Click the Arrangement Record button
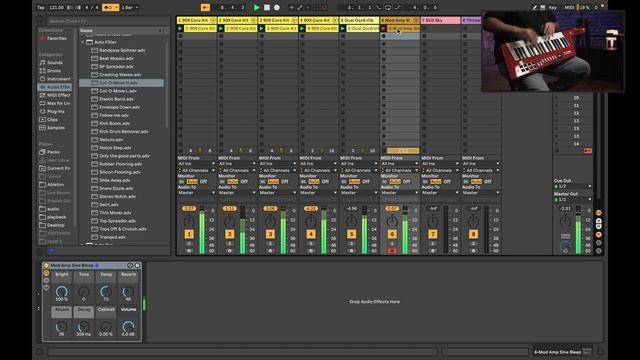 point(277,7)
